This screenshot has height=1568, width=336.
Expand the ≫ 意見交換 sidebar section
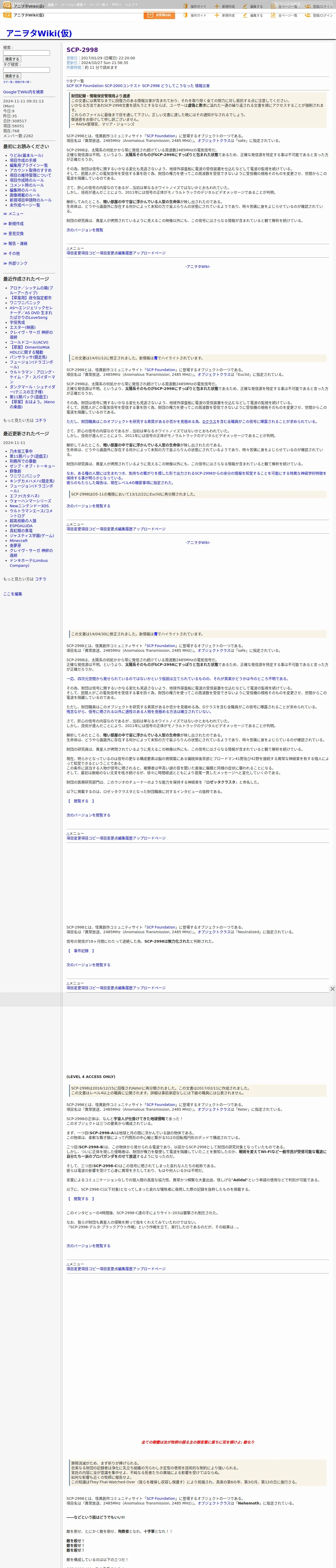pos(13,233)
